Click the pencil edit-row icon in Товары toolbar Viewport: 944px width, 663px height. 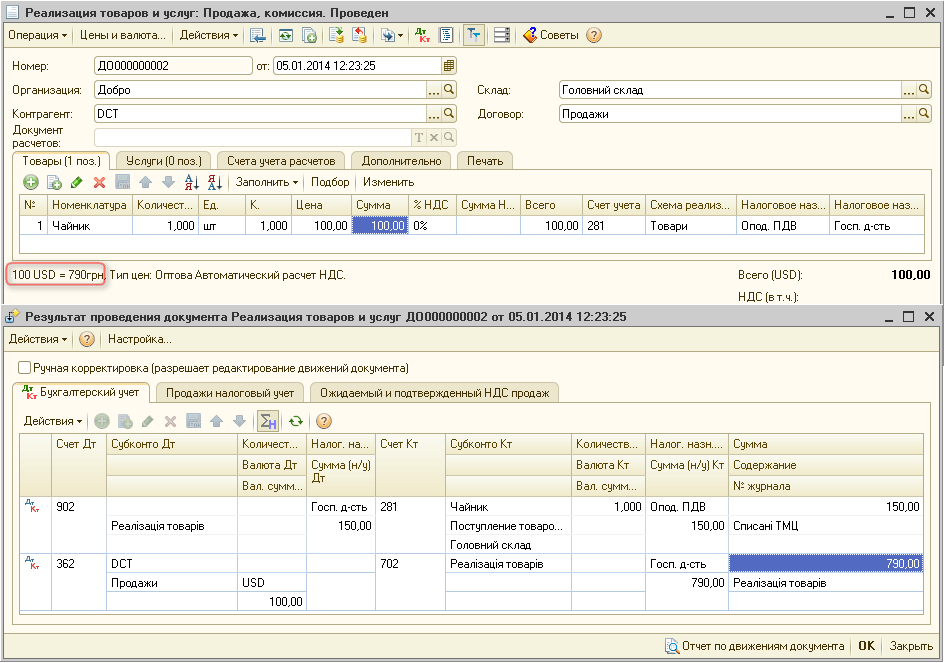[77, 182]
